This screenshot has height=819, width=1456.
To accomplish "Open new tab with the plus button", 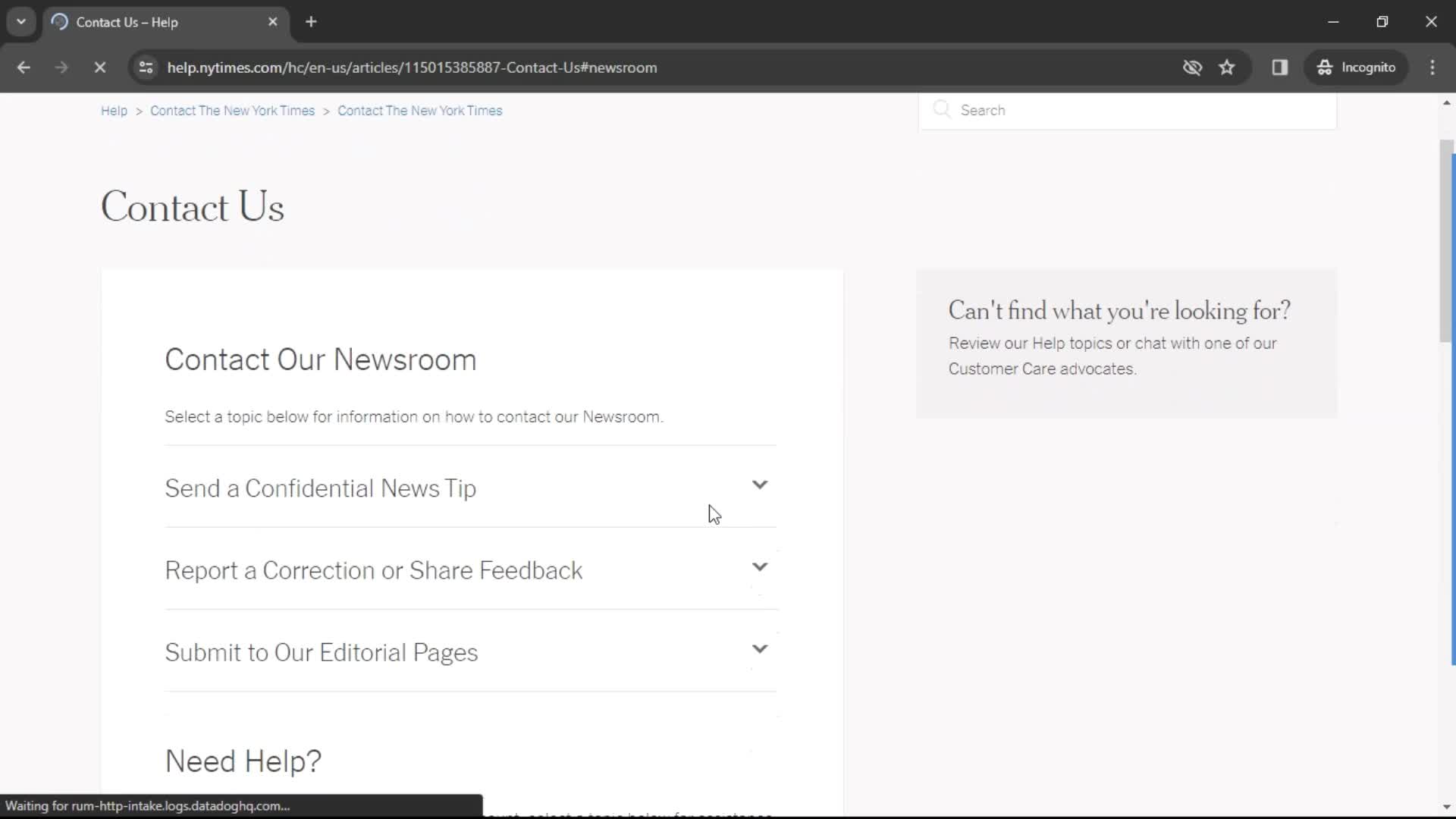I will coord(312,22).
